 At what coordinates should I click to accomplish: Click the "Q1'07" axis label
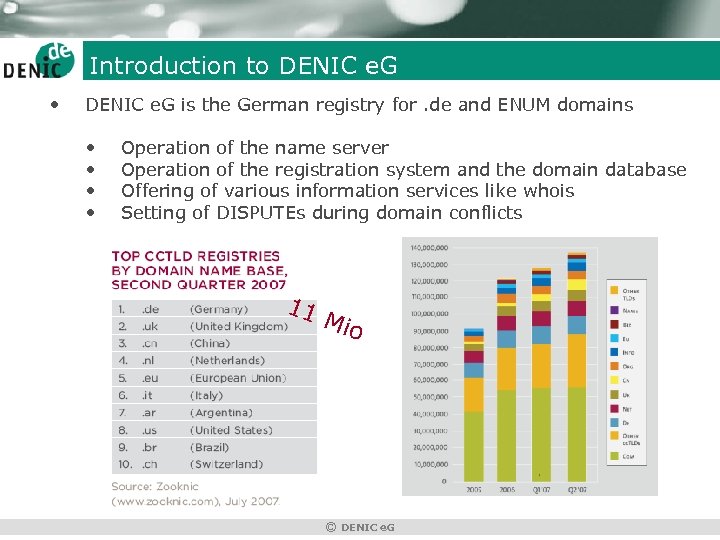[x=541, y=490]
